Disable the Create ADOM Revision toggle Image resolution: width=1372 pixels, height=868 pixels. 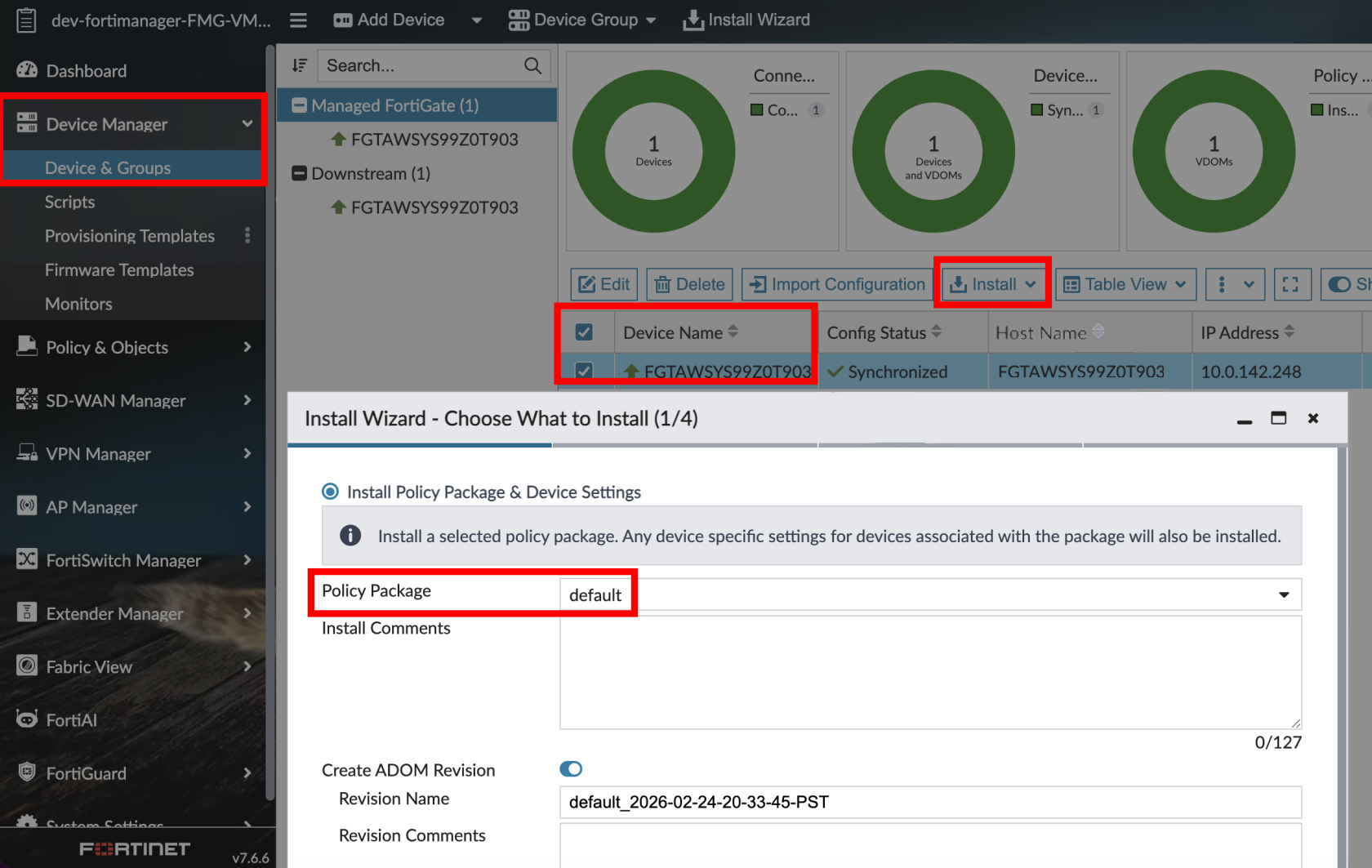click(x=571, y=769)
